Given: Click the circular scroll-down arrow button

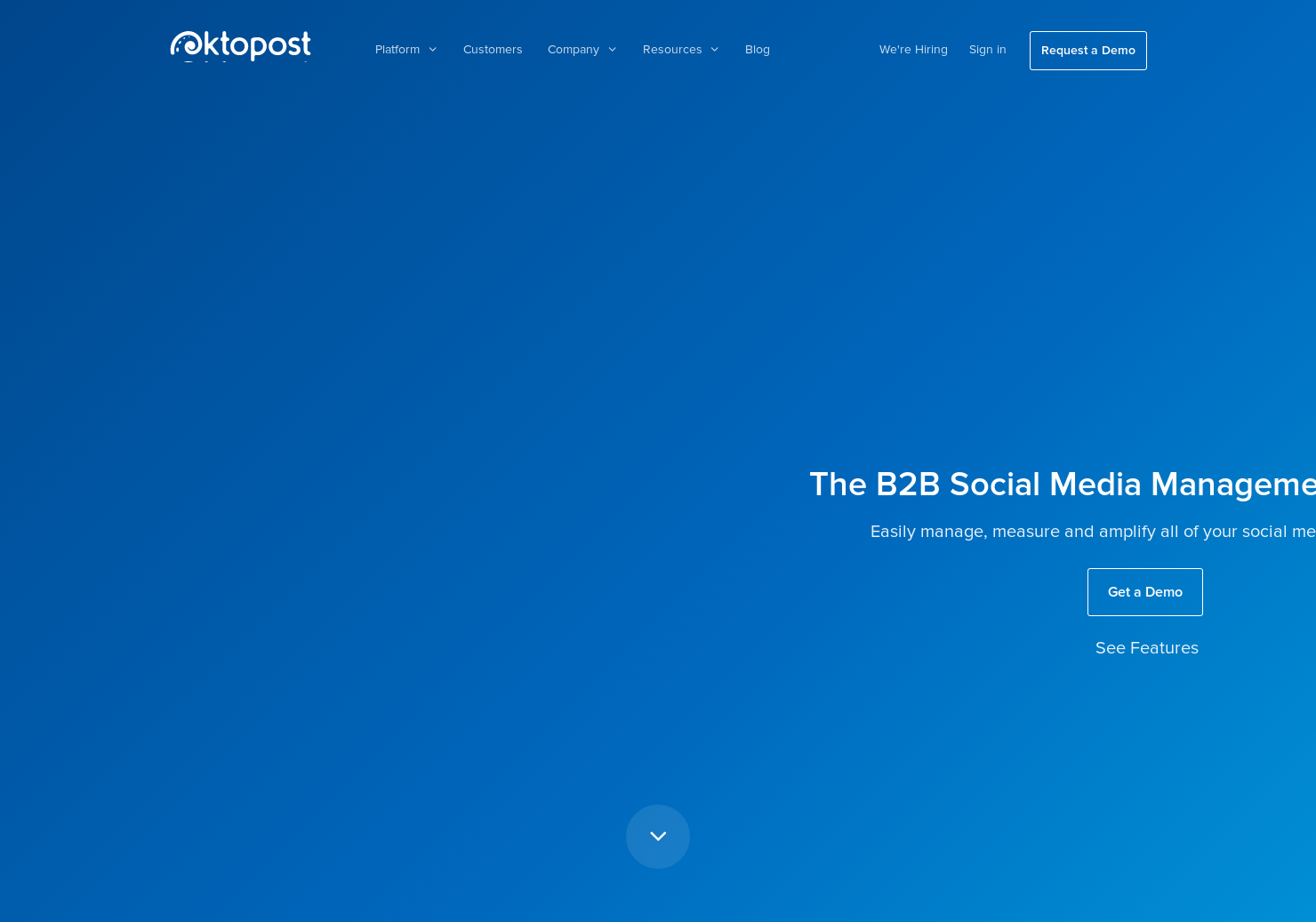Looking at the screenshot, I should point(658,837).
